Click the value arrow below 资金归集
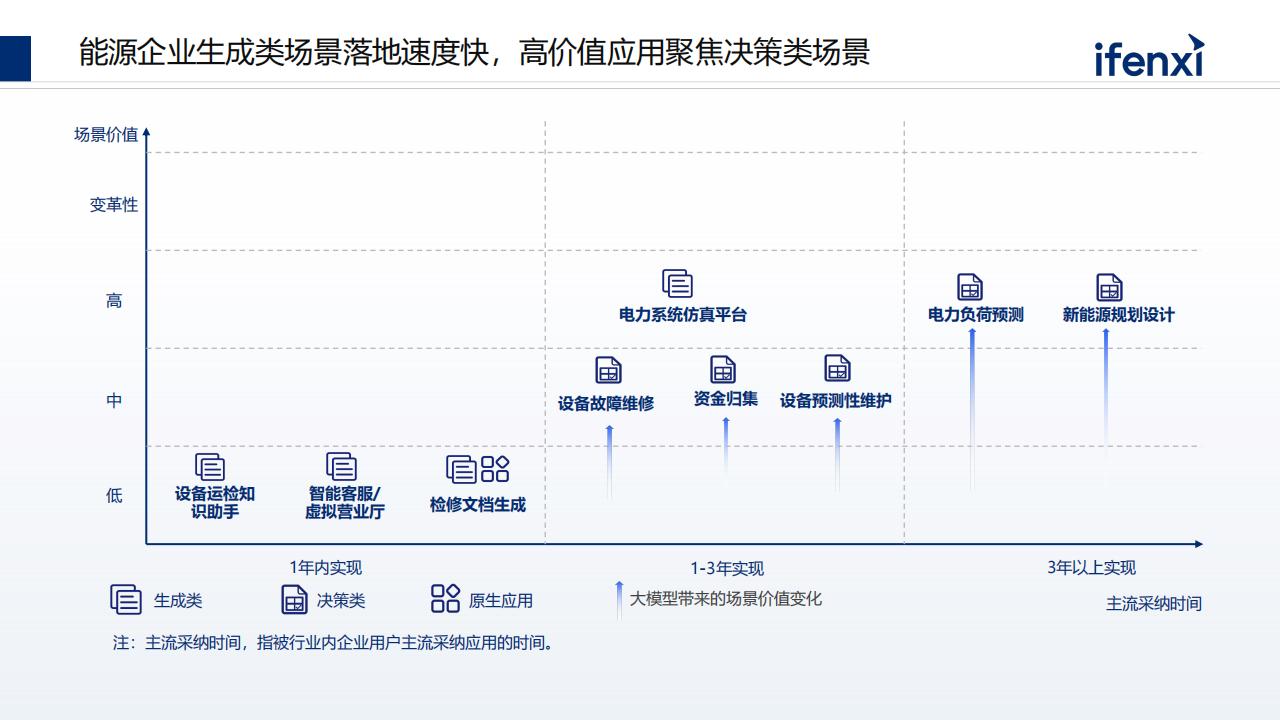This screenshot has height=720, width=1280. click(x=726, y=450)
